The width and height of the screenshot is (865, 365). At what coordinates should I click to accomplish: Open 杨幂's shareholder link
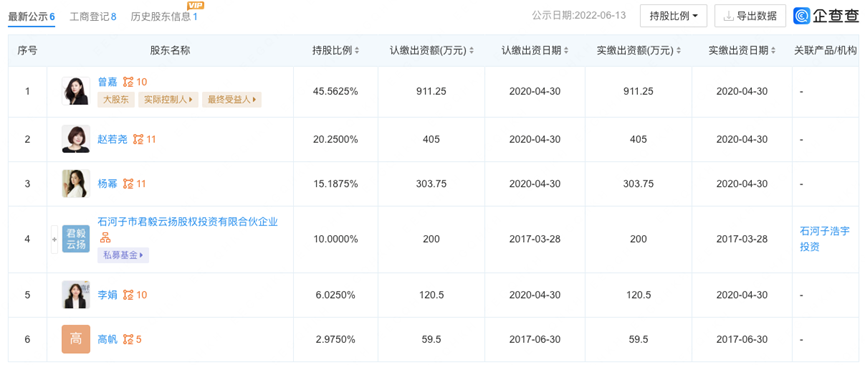[108, 184]
